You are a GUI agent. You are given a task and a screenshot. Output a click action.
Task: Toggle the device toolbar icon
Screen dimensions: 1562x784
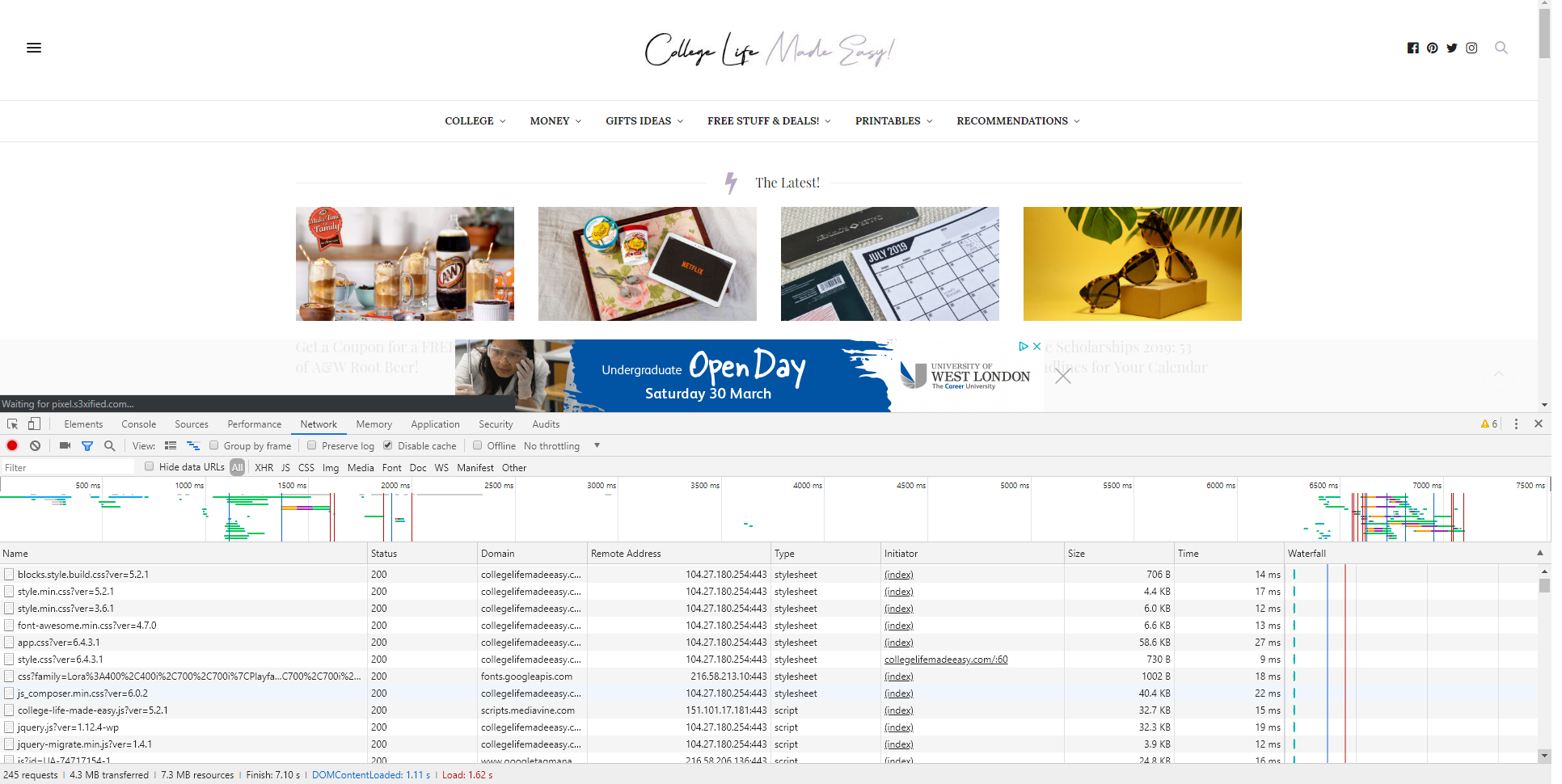tap(34, 424)
